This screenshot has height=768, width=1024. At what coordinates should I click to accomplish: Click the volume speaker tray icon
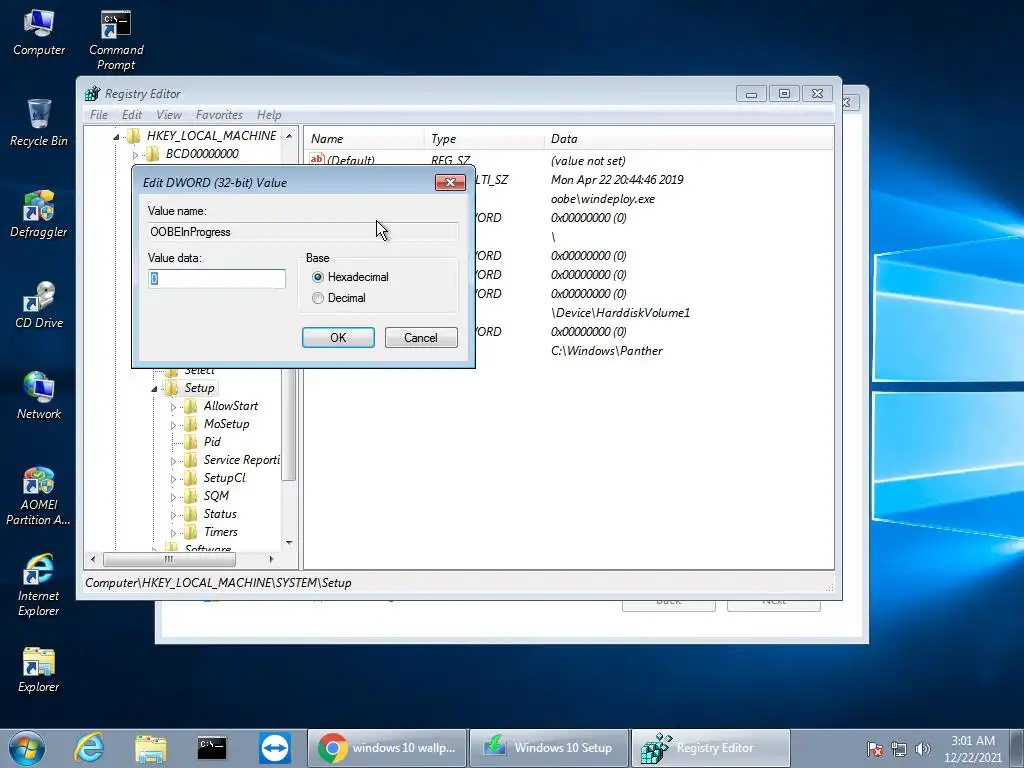click(922, 748)
